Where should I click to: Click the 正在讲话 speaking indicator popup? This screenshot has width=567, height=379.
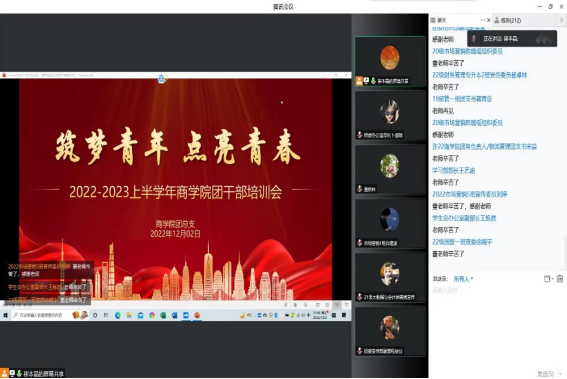coord(512,39)
